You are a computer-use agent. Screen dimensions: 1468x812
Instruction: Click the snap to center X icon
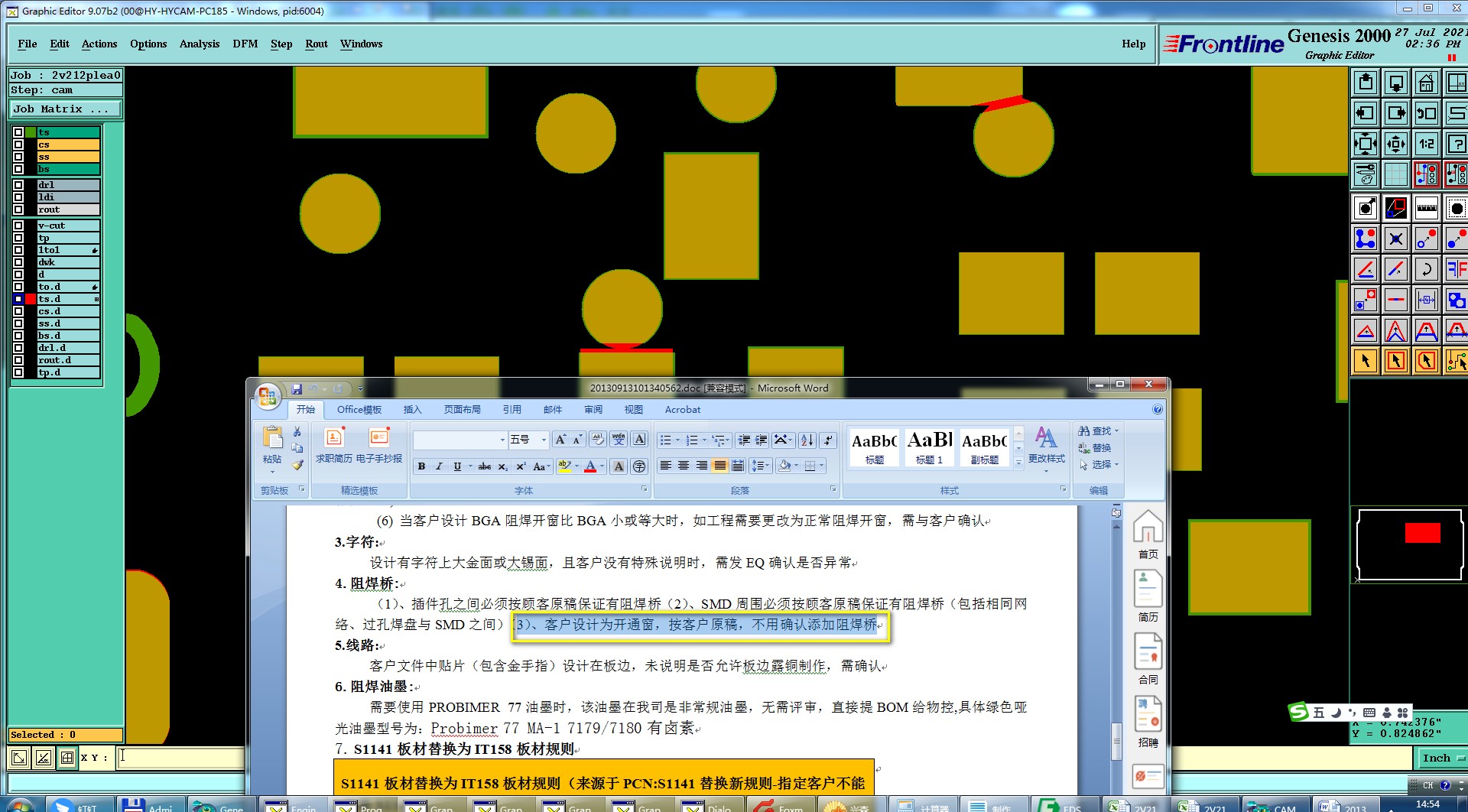pos(1396,239)
